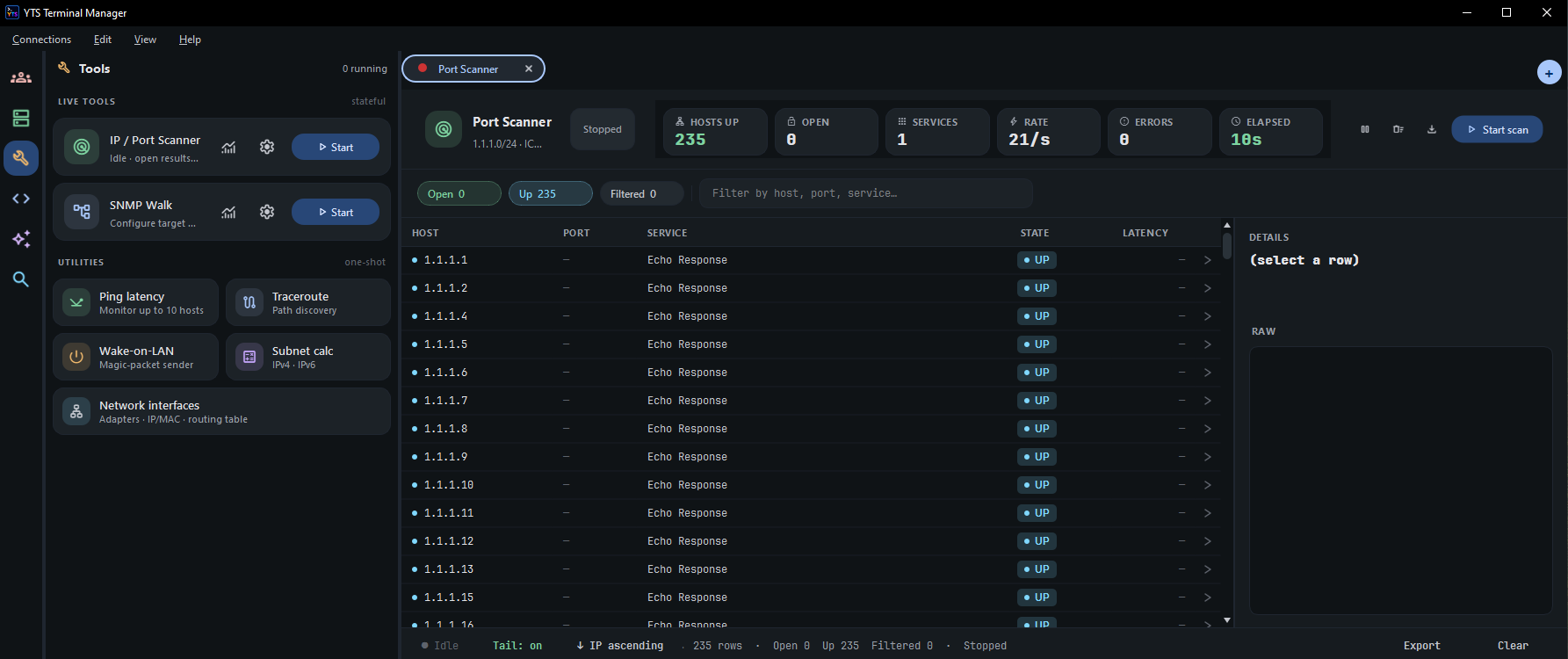
Task: Click the pause scan icon
Action: pyautogui.click(x=1365, y=129)
